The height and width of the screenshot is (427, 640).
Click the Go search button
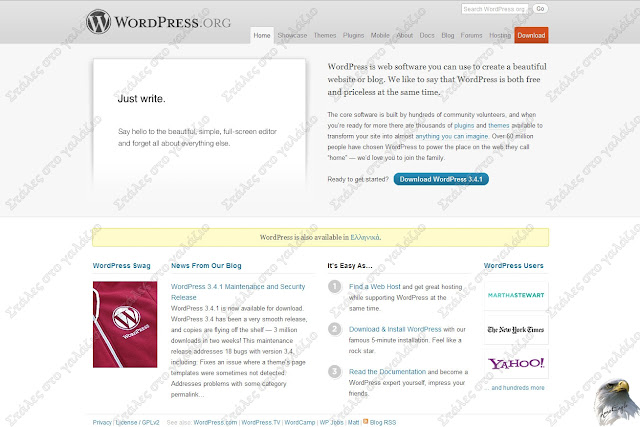point(540,9)
